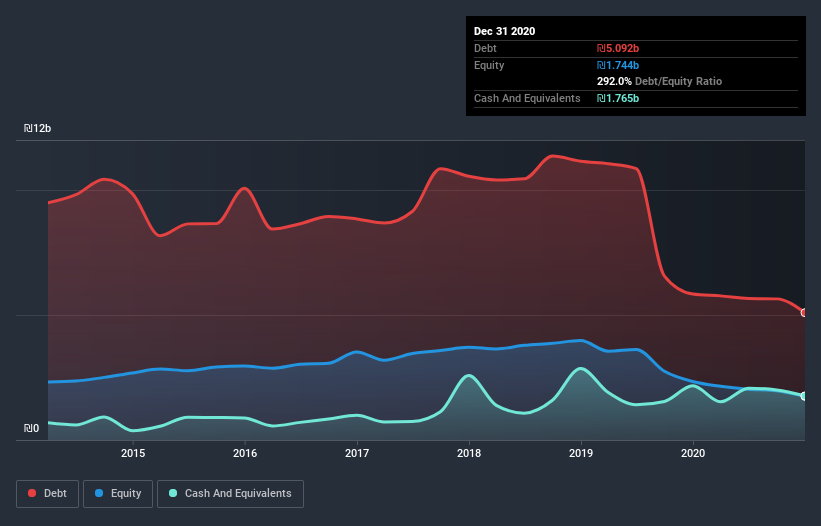Click the 2019 x-axis label
Viewport: 821px width, 526px height.
pyautogui.click(x=581, y=453)
